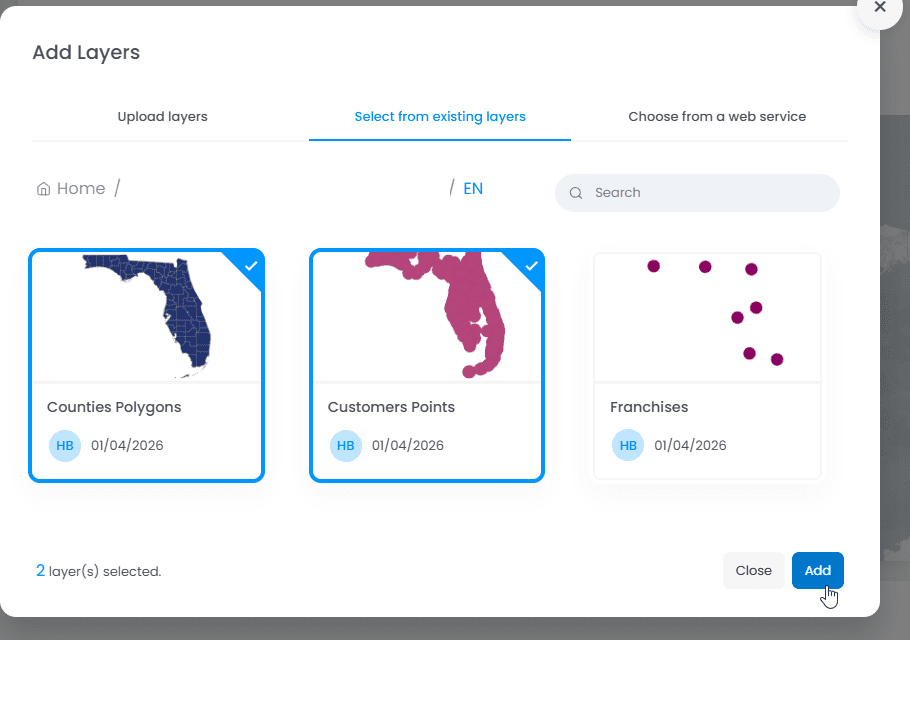The width and height of the screenshot is (910, 708).
Task: Click the Close button
Action: coord(753,570)
